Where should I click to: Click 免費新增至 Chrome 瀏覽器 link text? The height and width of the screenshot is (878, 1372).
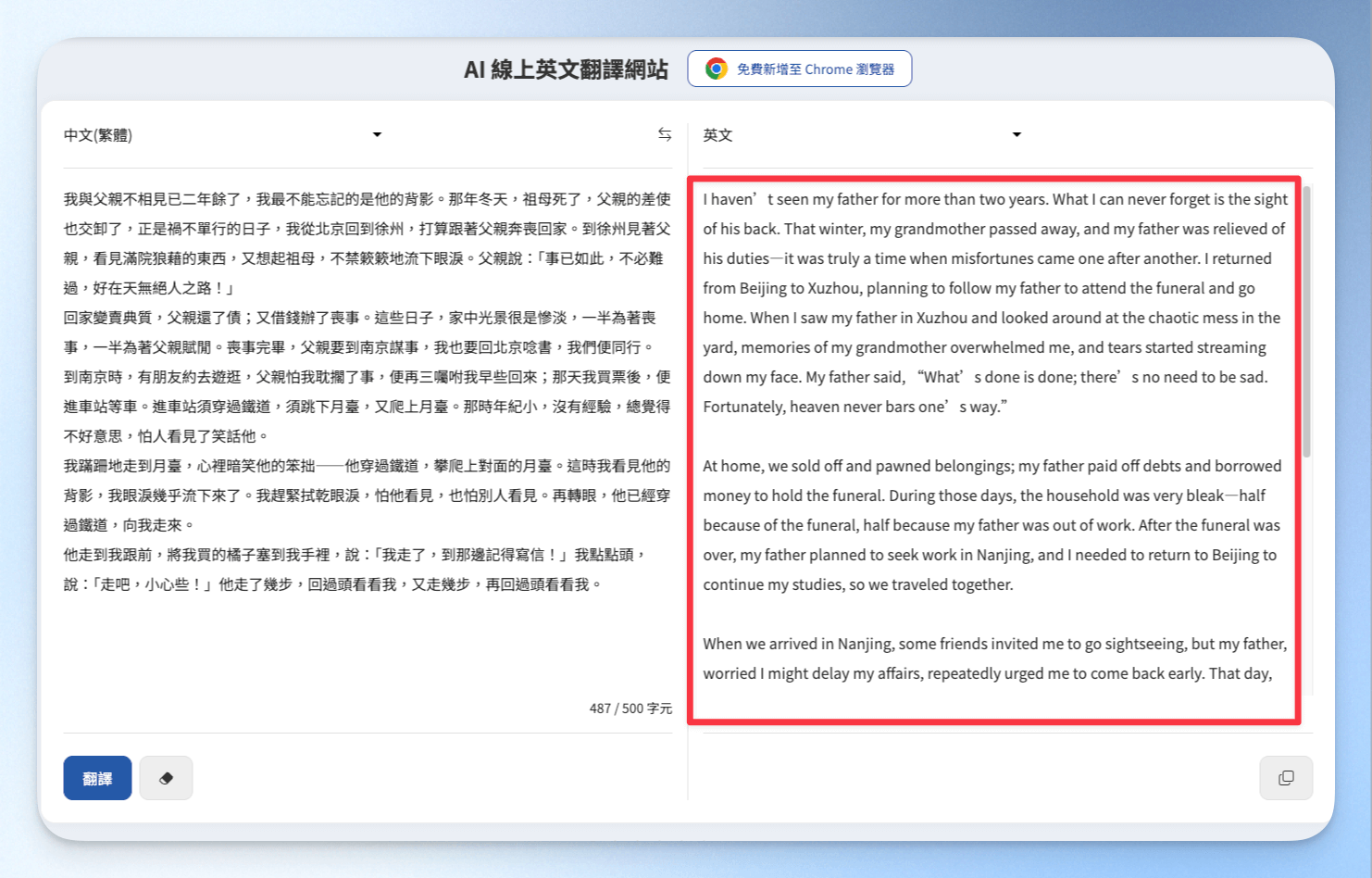(x=815, y=69)
